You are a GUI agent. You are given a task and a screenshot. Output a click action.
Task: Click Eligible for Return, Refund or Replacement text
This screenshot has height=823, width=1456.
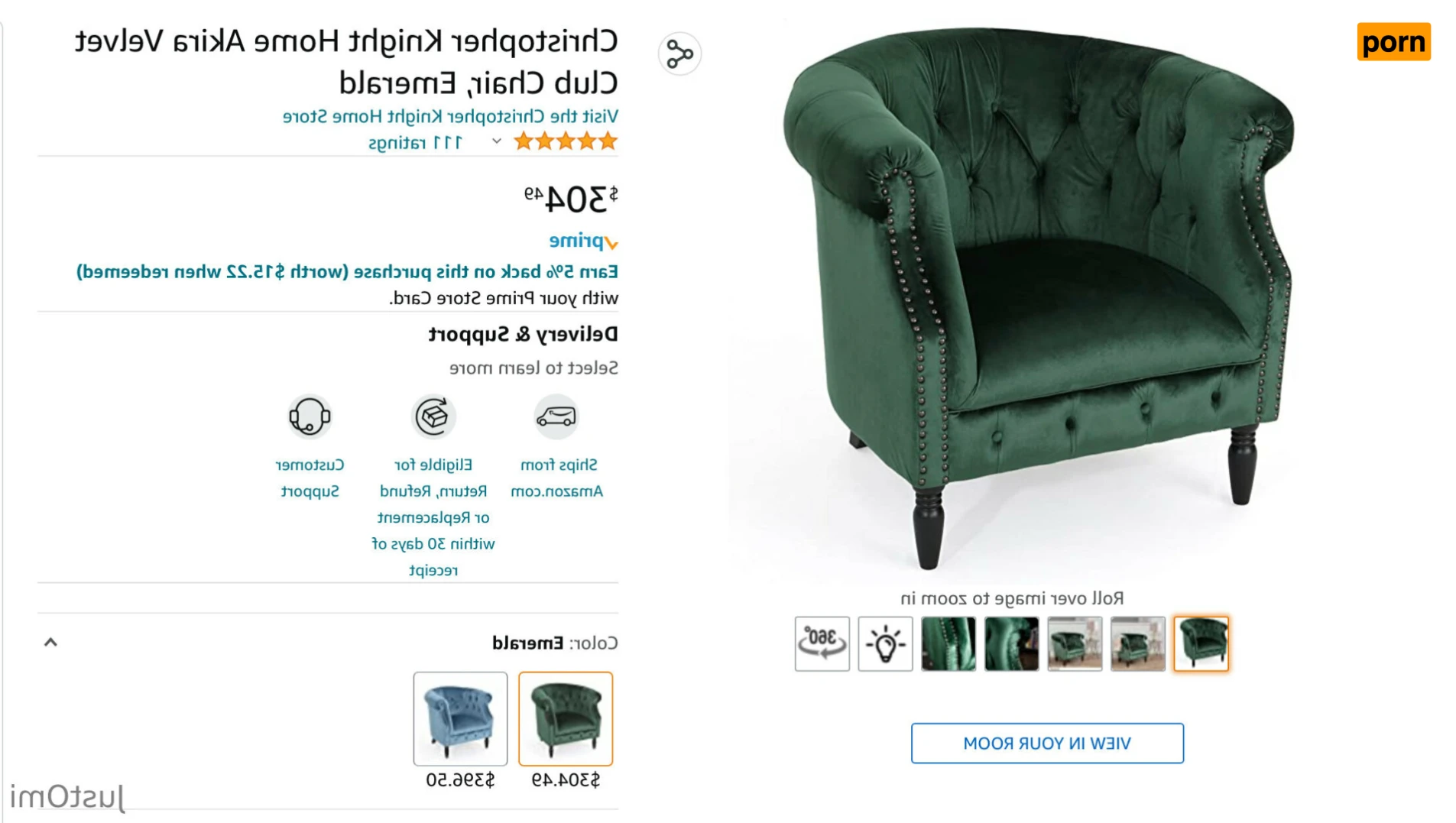coord(433,517)
